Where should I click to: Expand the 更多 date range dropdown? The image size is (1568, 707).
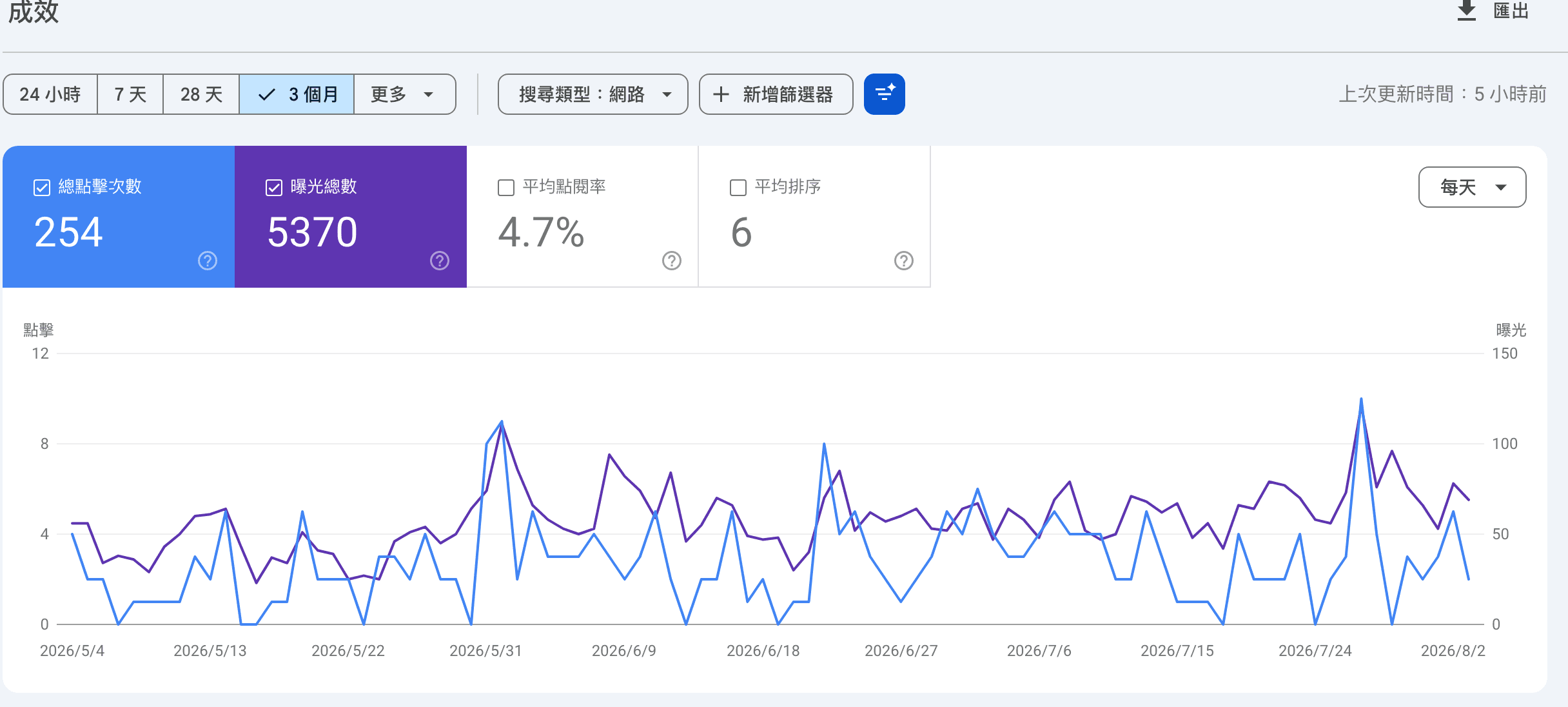404,94
